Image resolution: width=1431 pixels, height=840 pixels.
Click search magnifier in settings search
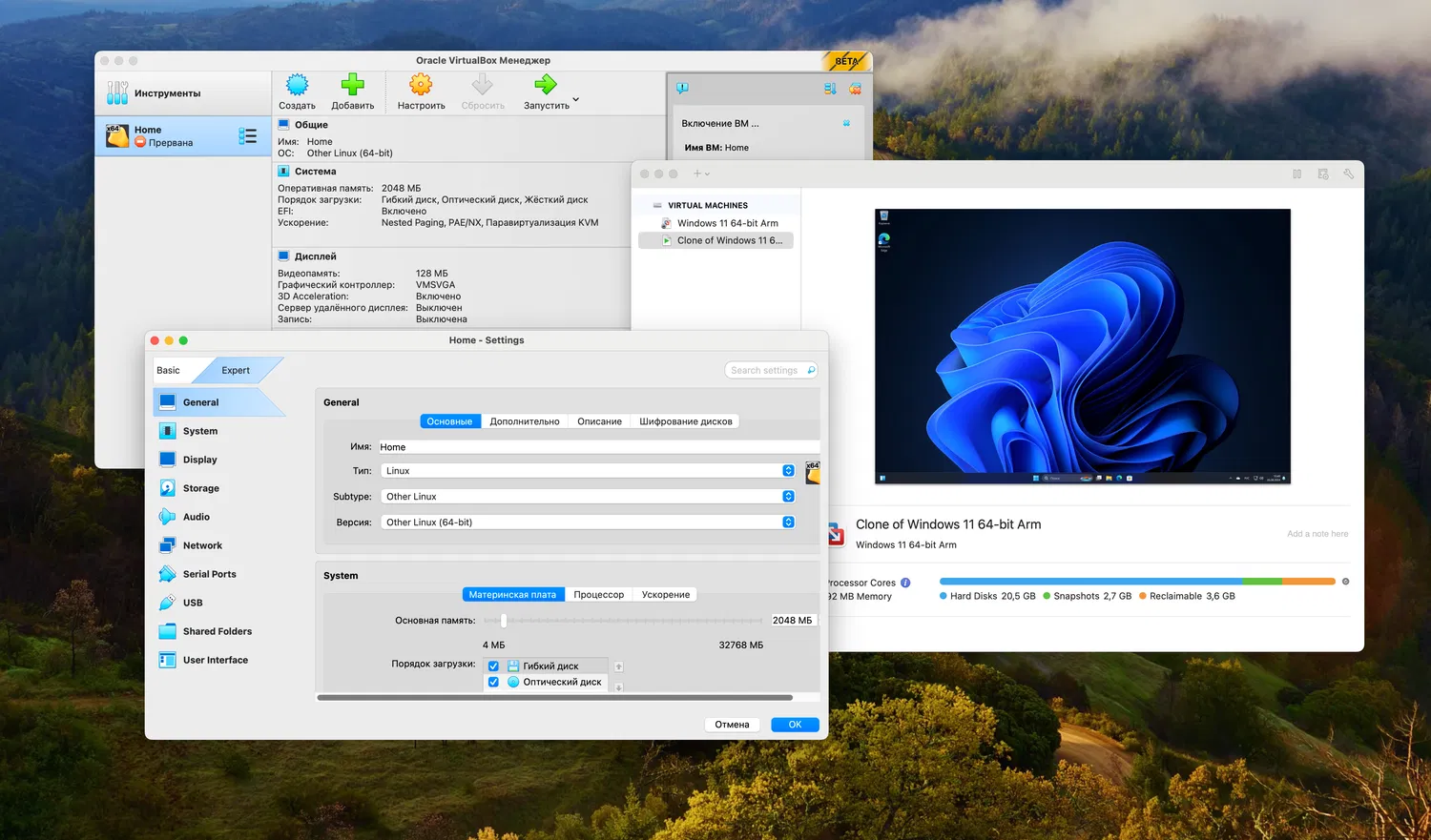click(811, 370)
